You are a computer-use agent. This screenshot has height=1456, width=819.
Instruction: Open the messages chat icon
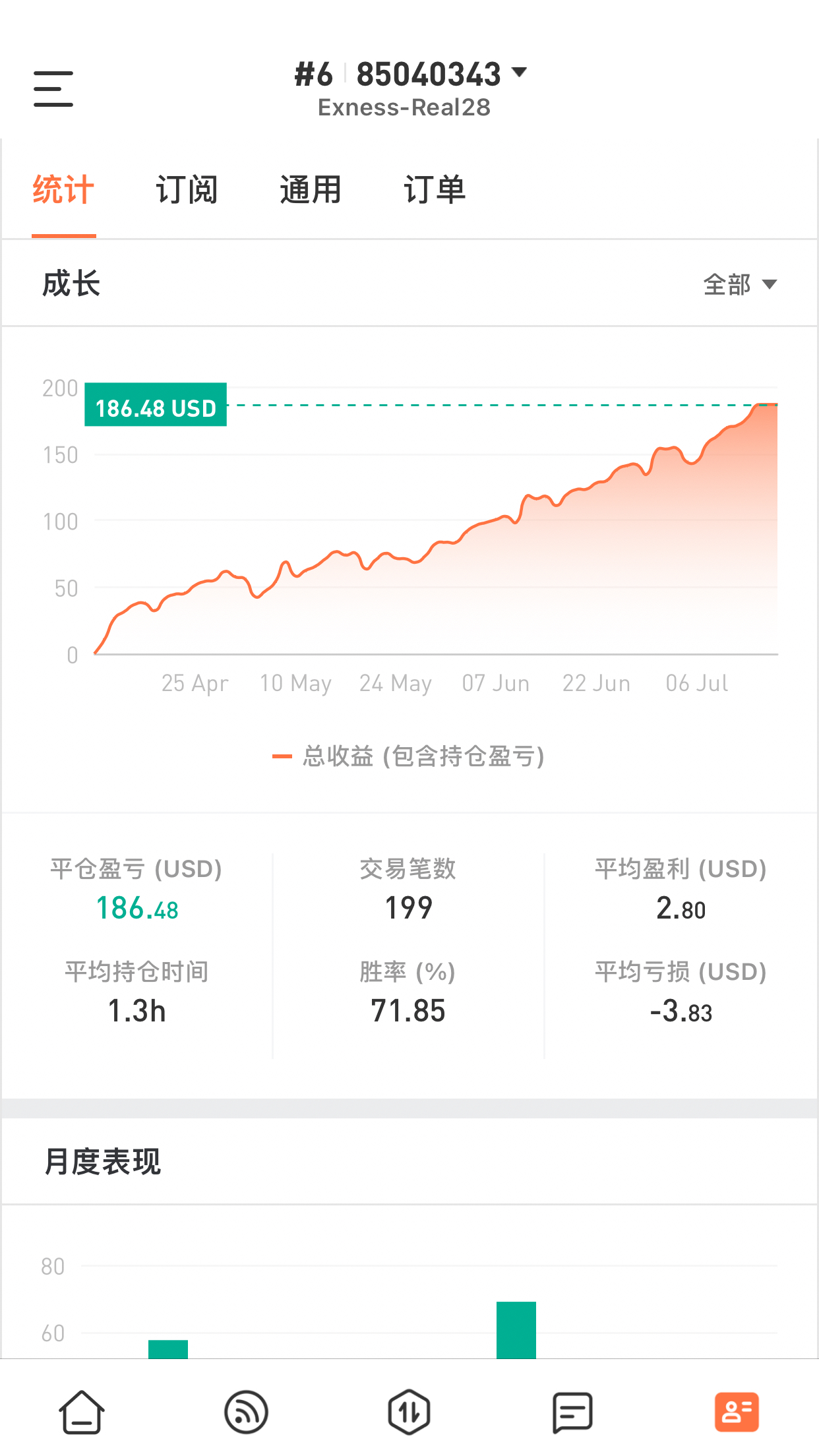(572, 1412)
